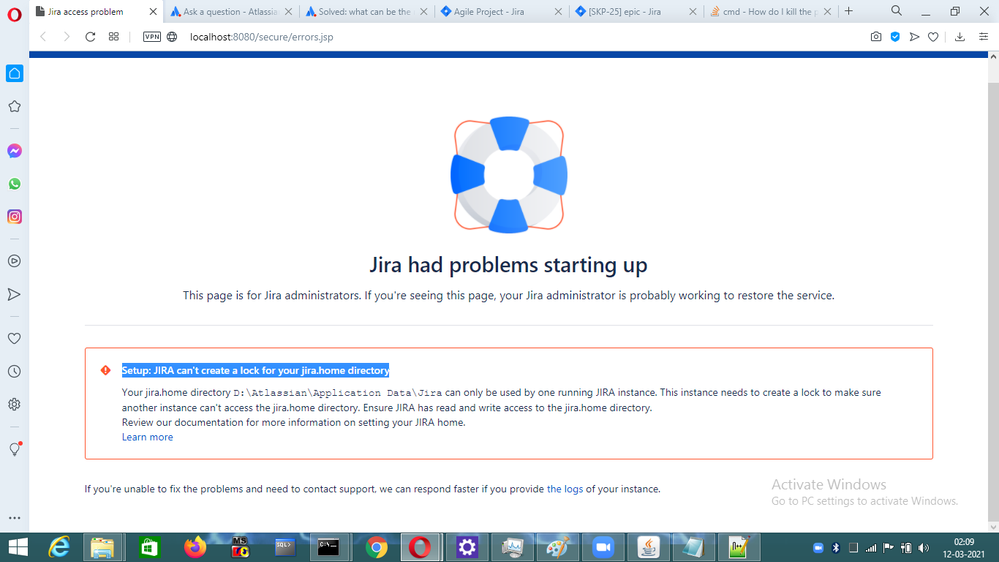
Task: Close the 'Jira access problem' tab
Action: tap(153, 11)
